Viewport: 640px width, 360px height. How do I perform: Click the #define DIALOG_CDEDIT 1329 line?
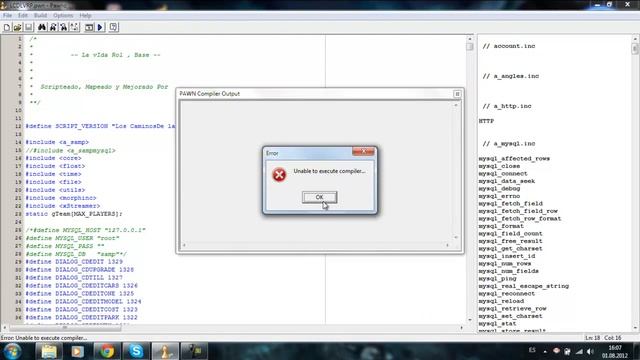click(x=74, y=262)
